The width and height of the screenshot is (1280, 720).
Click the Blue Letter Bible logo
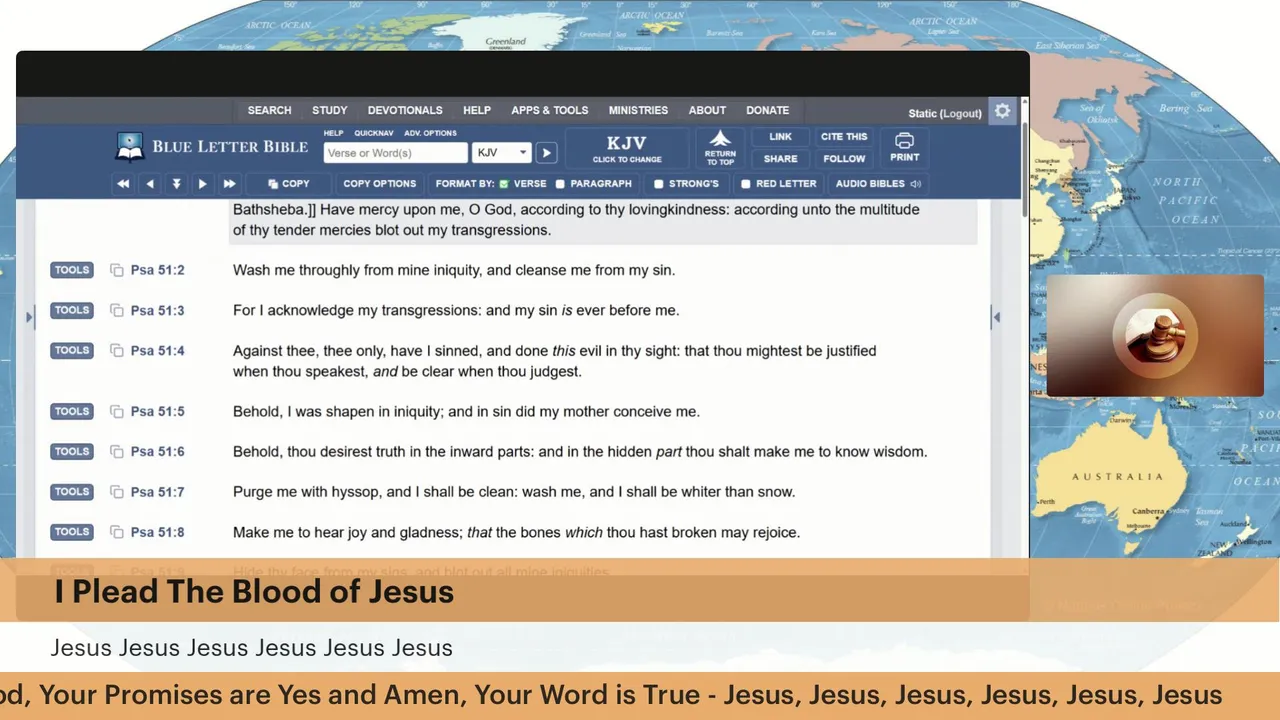(x=212, y=147)
